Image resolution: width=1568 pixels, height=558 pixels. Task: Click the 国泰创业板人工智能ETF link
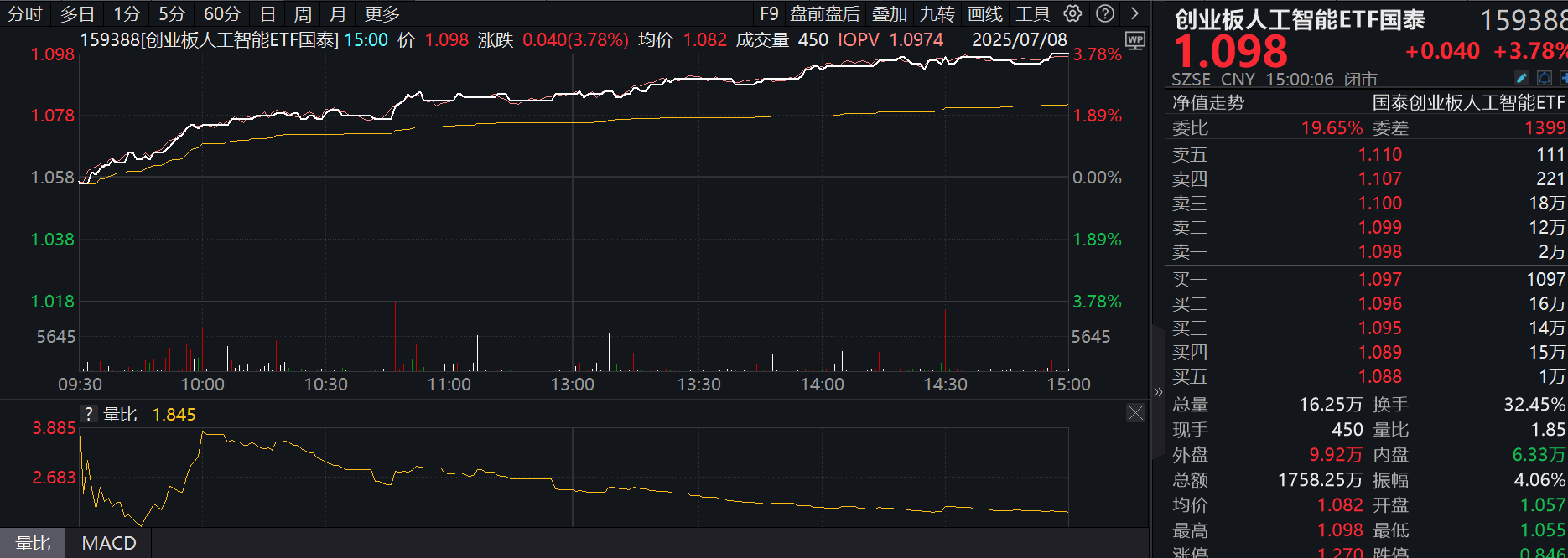coord(1468,102)
